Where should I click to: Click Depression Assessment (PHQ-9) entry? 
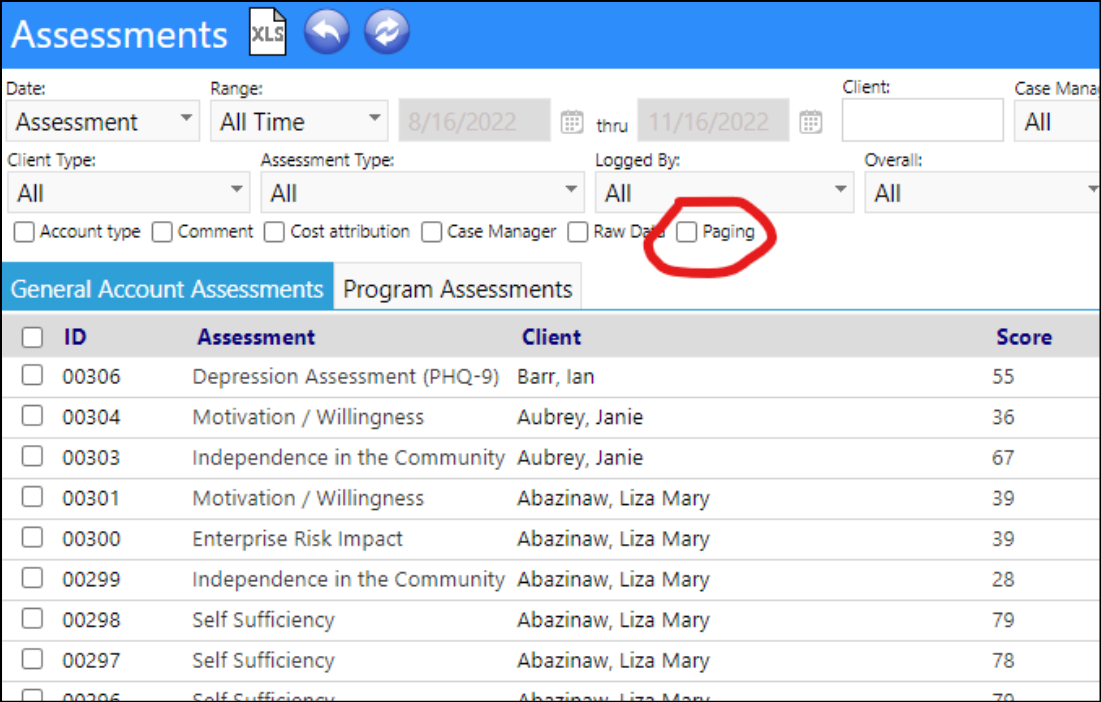click(x=345, y=376)
